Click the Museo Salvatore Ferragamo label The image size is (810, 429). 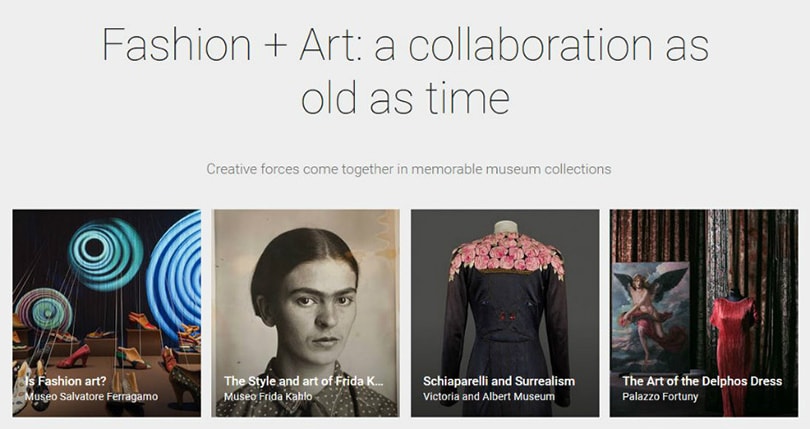pyautogui.click(x=92, y=397)
